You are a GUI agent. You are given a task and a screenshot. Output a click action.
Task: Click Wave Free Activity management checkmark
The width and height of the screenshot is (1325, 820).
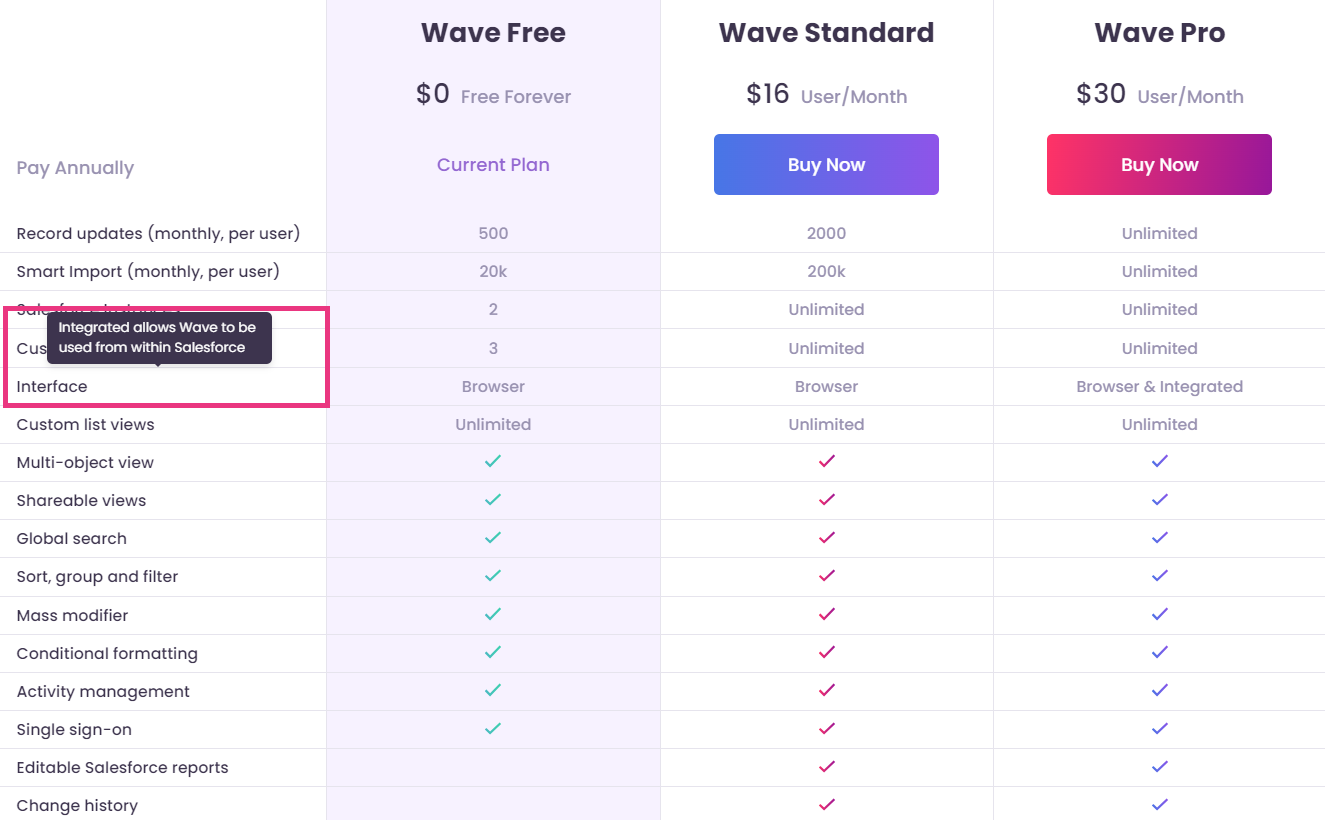click(493, 690)
